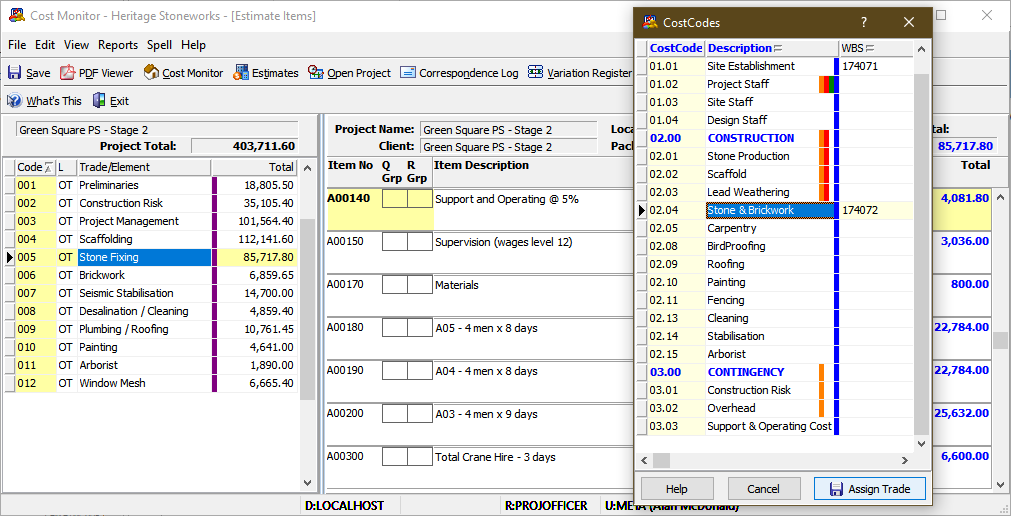1011x516 pixels.
Task: Open the Help menu
Action: pyautogui.click(x=193, y=45)
